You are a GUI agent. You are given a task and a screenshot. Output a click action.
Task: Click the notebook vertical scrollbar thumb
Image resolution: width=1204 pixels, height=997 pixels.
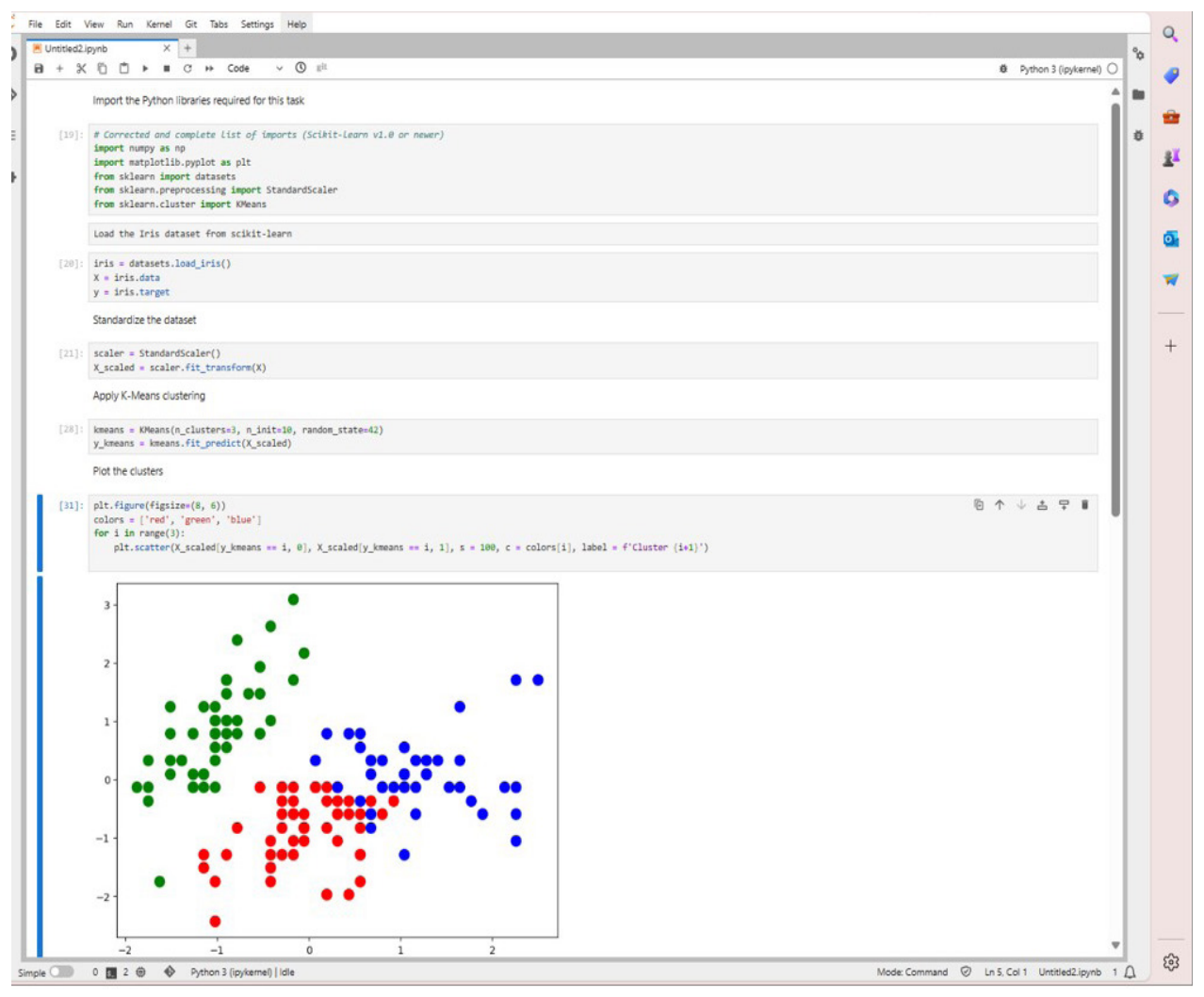click(1115, 310)
